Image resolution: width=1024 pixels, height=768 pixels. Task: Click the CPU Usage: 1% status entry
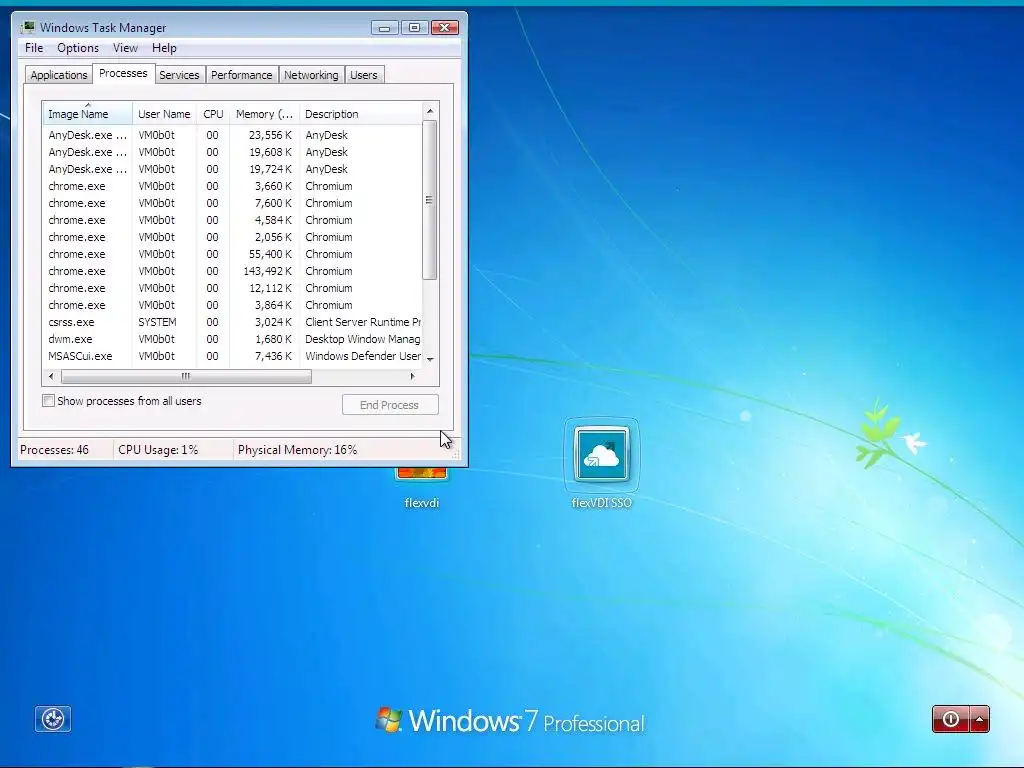point(158,450)
